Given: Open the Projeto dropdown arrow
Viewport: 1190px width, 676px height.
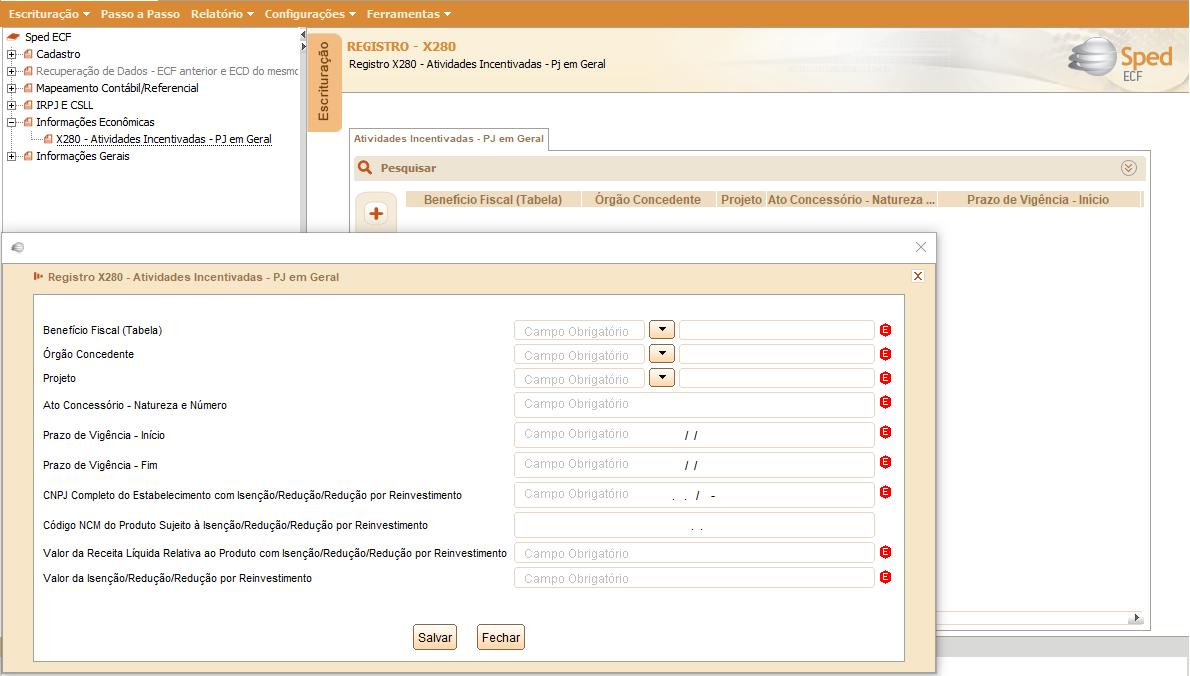Looking at the screenshot, I should tap(662, 378).
